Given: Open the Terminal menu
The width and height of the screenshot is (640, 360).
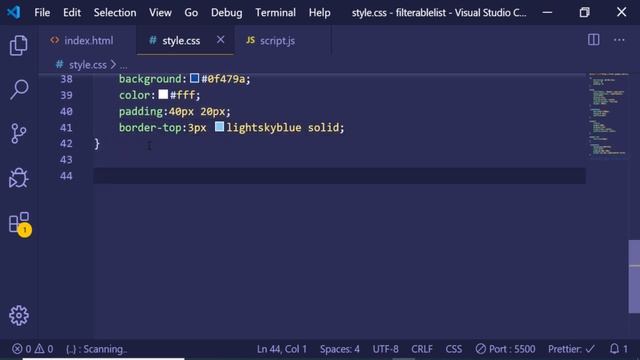Looking at the screenshot, I should 276,13.
